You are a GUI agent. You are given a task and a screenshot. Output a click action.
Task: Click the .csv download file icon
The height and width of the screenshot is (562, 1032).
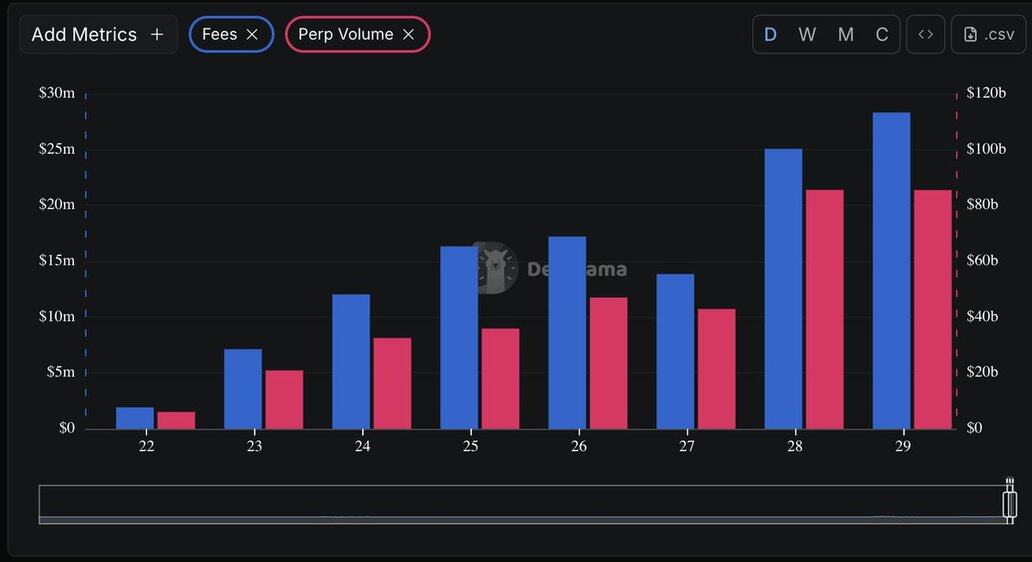click(970, 34)
